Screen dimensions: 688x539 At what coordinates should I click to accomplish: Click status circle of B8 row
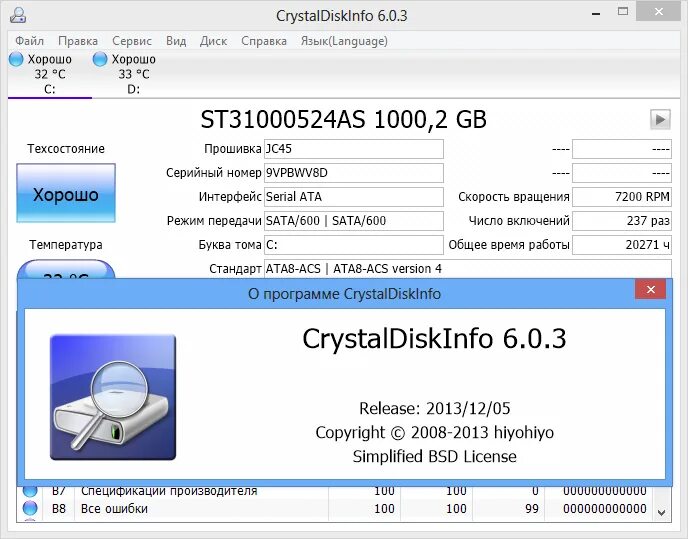30,508
